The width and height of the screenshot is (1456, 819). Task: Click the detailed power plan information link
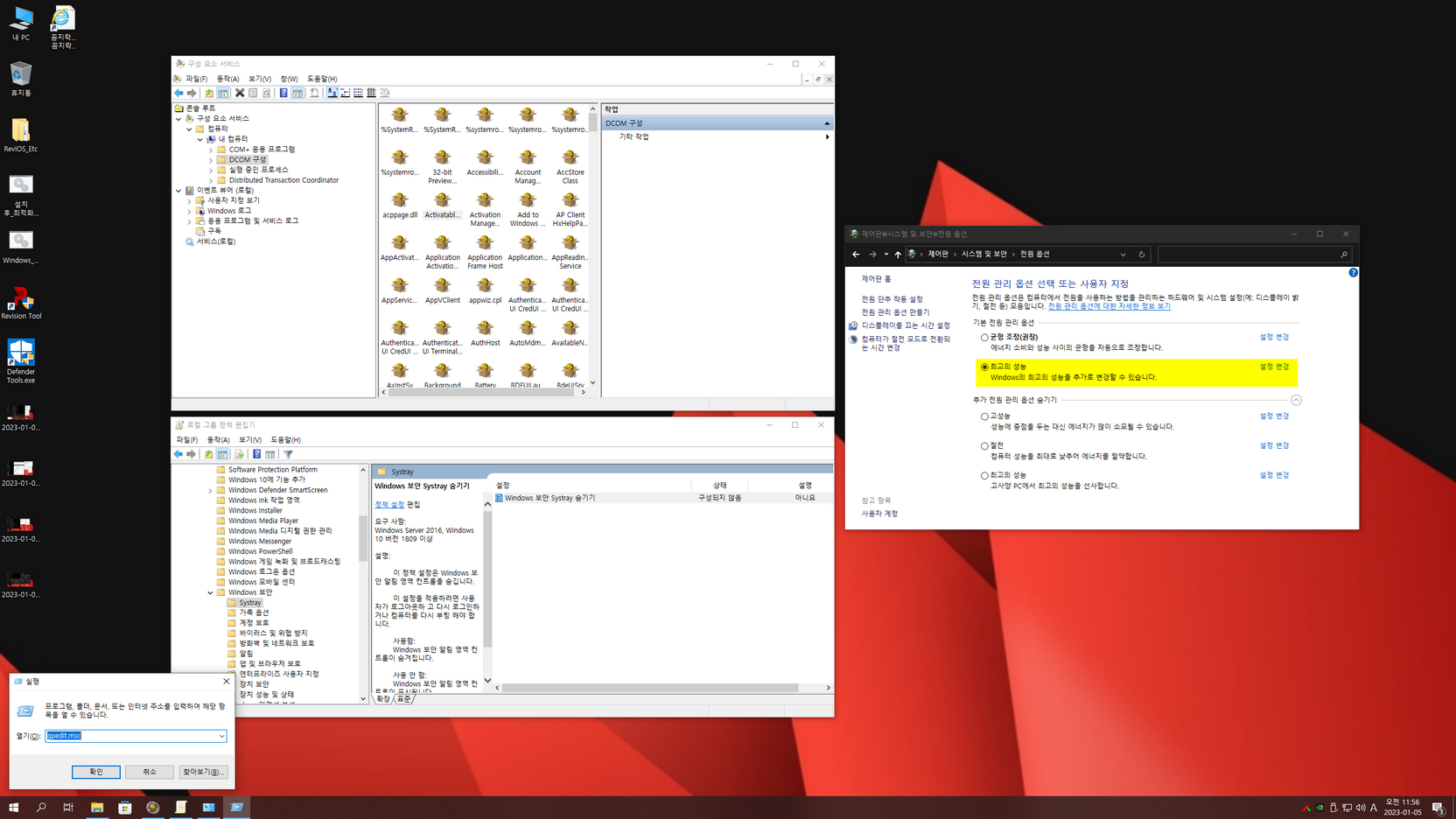click(1109, 306)
